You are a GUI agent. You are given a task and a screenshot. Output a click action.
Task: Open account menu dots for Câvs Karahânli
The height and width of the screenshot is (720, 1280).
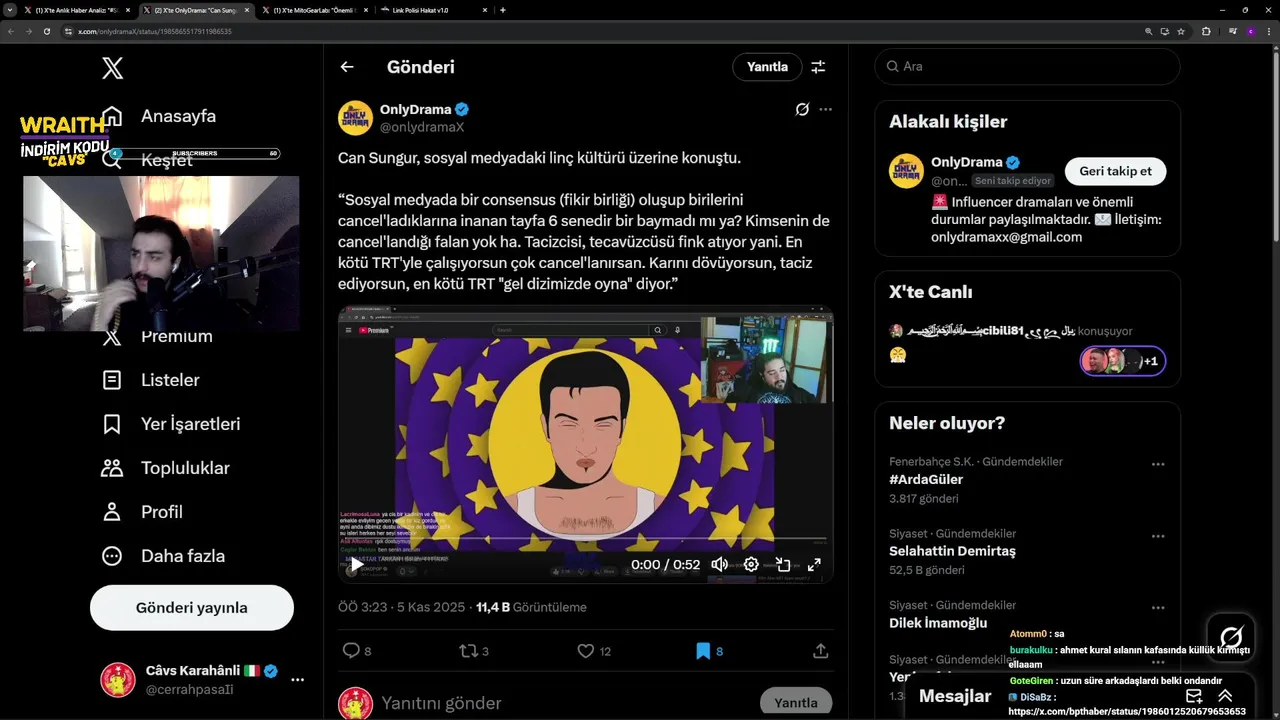[297, 680]
